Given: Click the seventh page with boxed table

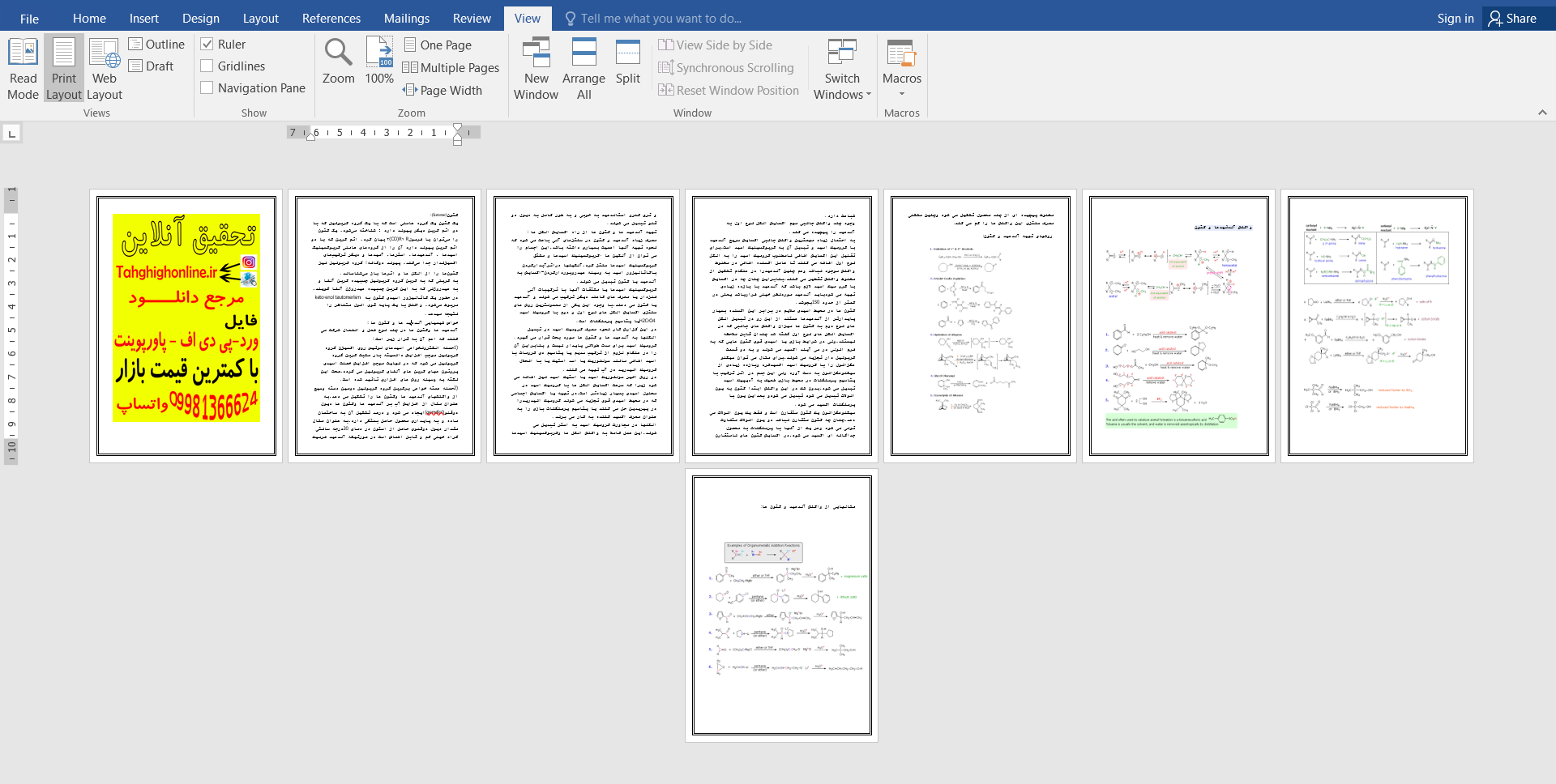Looking at the screenshot, I should click(x=1378, y=326).
